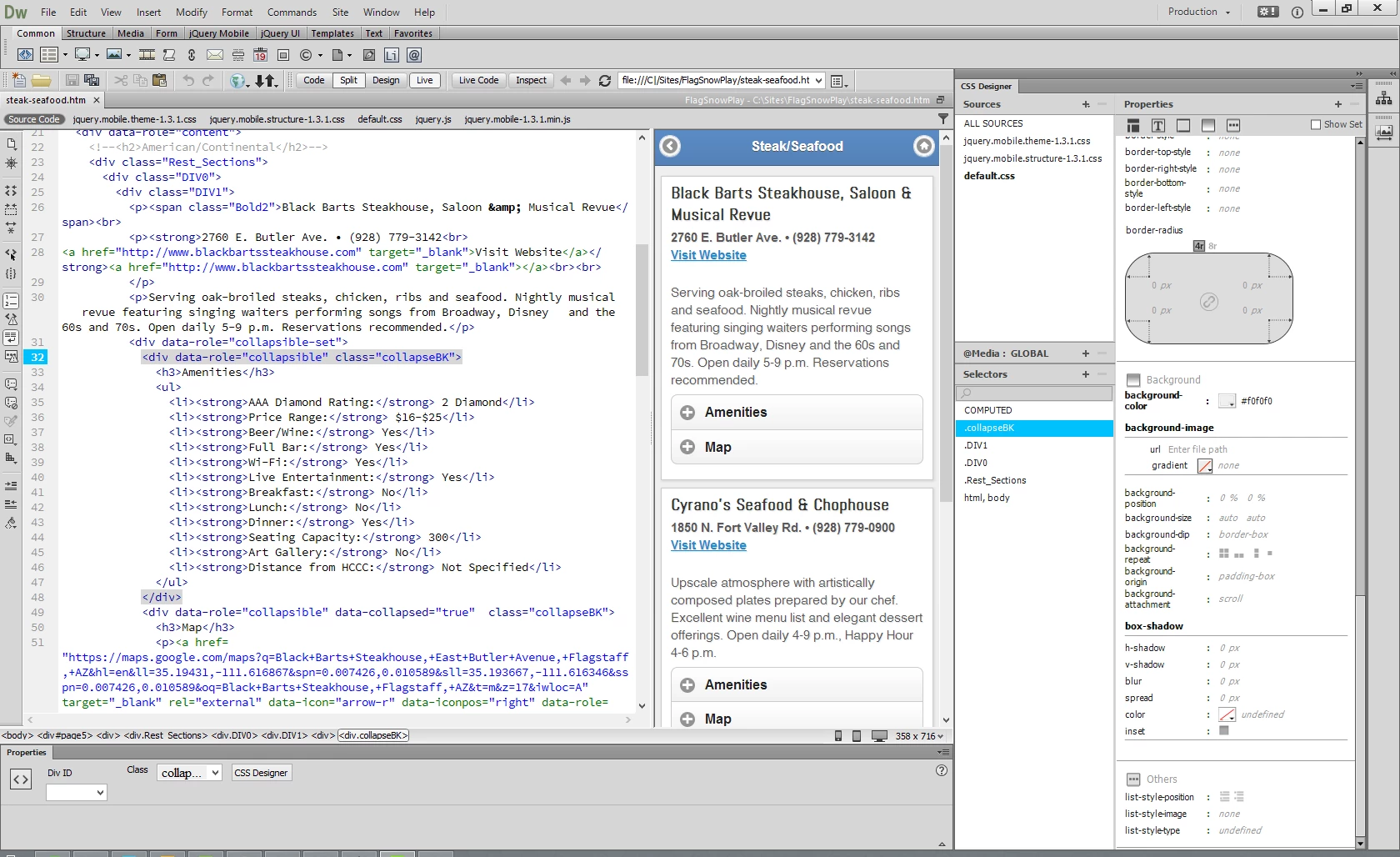This screenshot has height=857, width=1400.
Task: Toggle the 4r border-radius mode
Action: point(1199,247)
